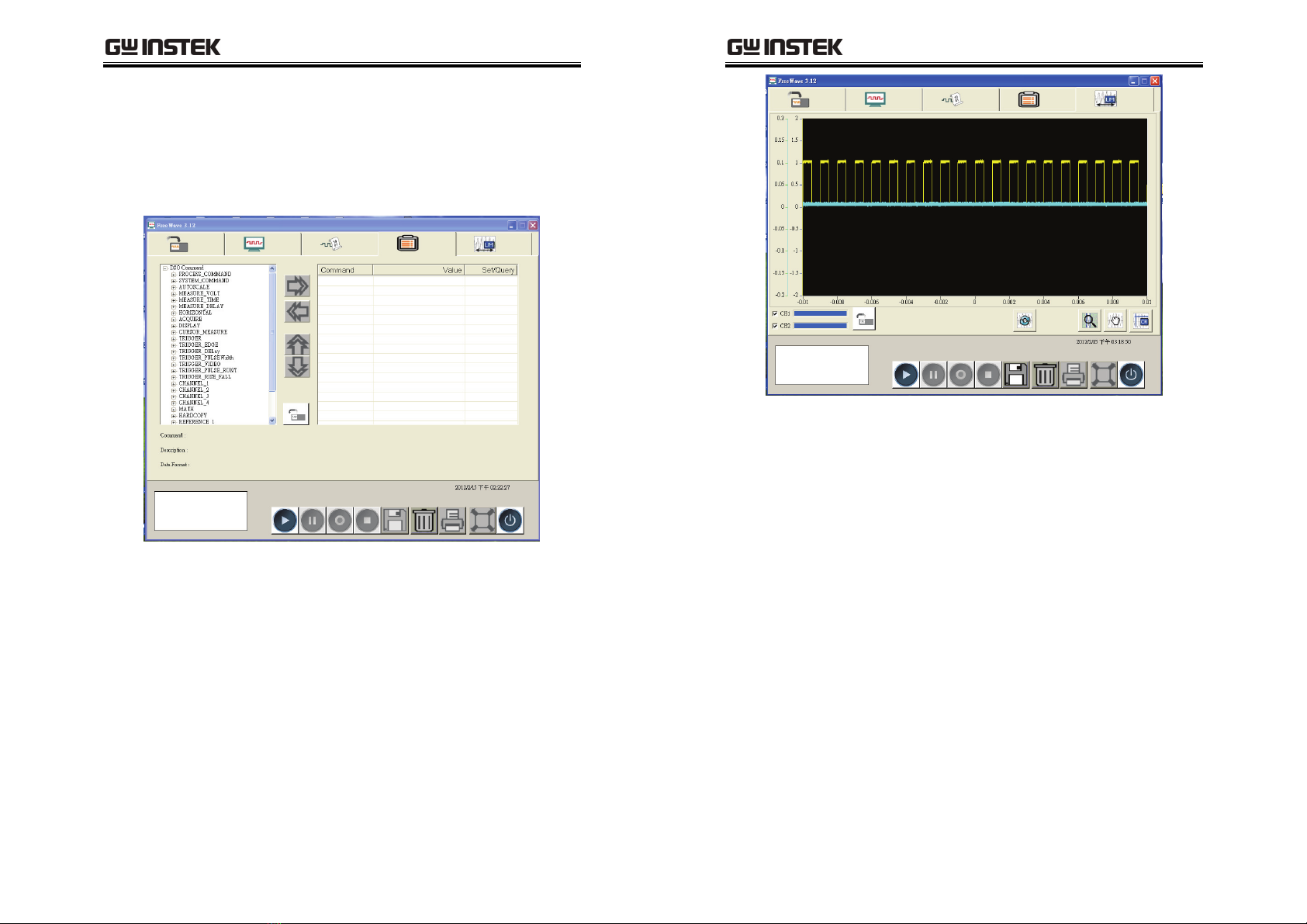This screenshot has height=924, width=1307.
Task: Select the Zoom magnifier tool under waveform
Action: point(1090,320)
